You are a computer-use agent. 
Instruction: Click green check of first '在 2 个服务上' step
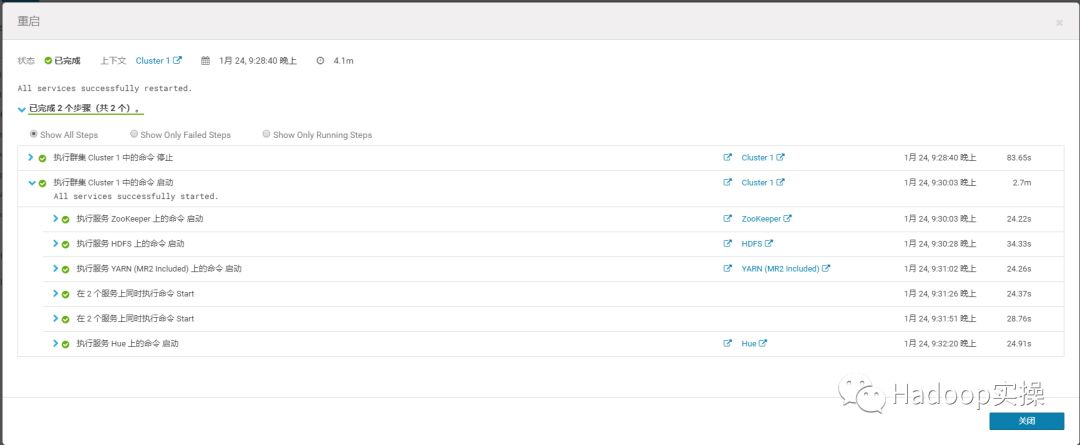click(65, 294)
